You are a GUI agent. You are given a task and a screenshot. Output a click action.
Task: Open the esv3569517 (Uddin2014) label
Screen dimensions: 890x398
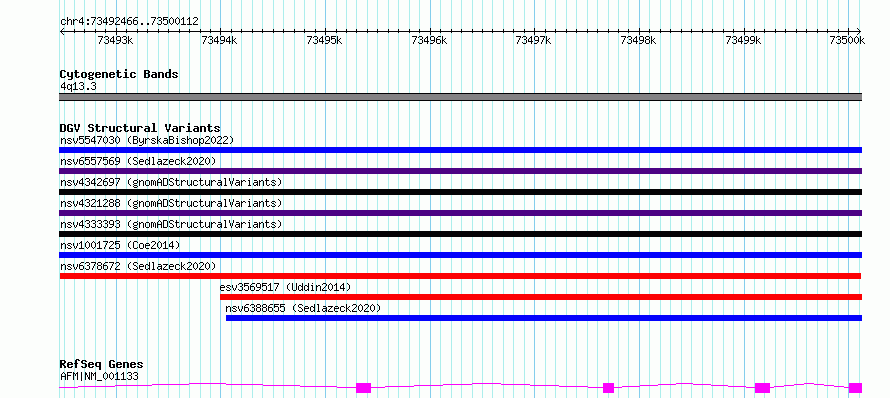(286, 287)
